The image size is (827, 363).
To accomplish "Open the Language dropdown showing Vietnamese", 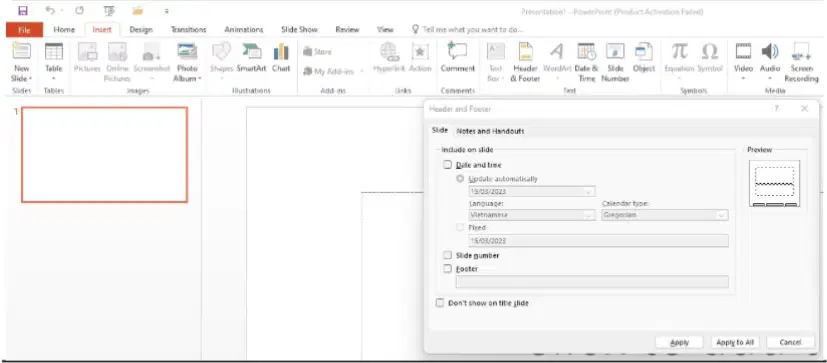I will tap(589, 215).
